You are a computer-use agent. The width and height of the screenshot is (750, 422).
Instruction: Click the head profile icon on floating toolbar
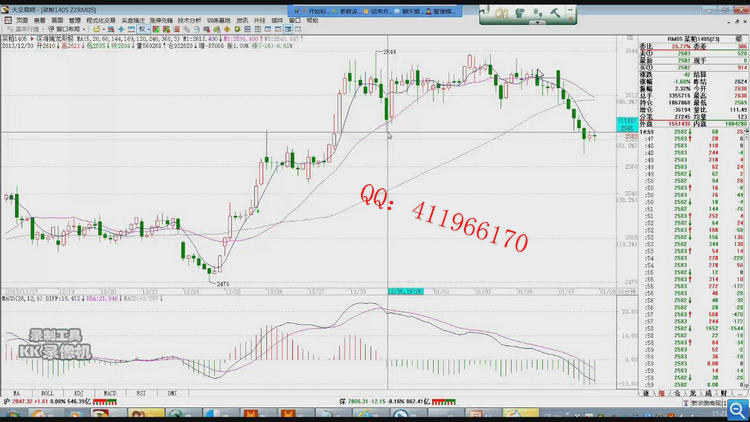coord(519,13)
